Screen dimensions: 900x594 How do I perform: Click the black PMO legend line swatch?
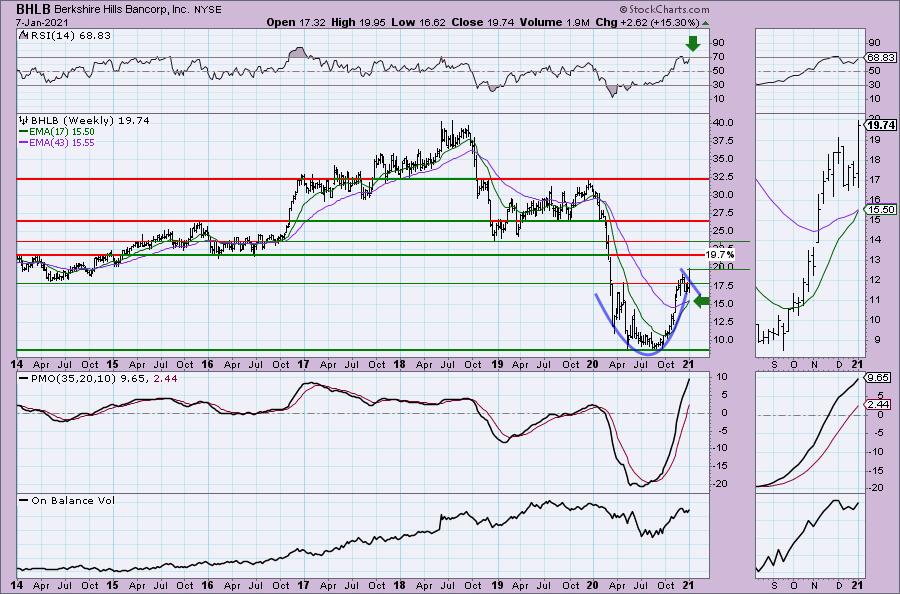(x=24, y=378)
